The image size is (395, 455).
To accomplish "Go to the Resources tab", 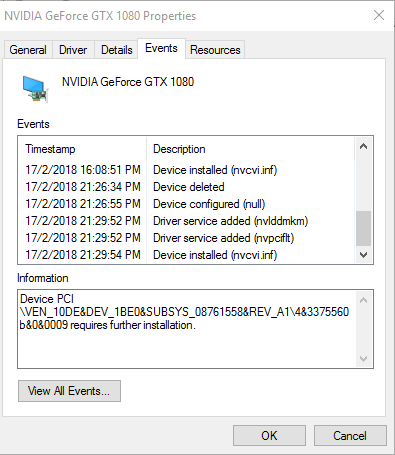I will click(215, 50).
